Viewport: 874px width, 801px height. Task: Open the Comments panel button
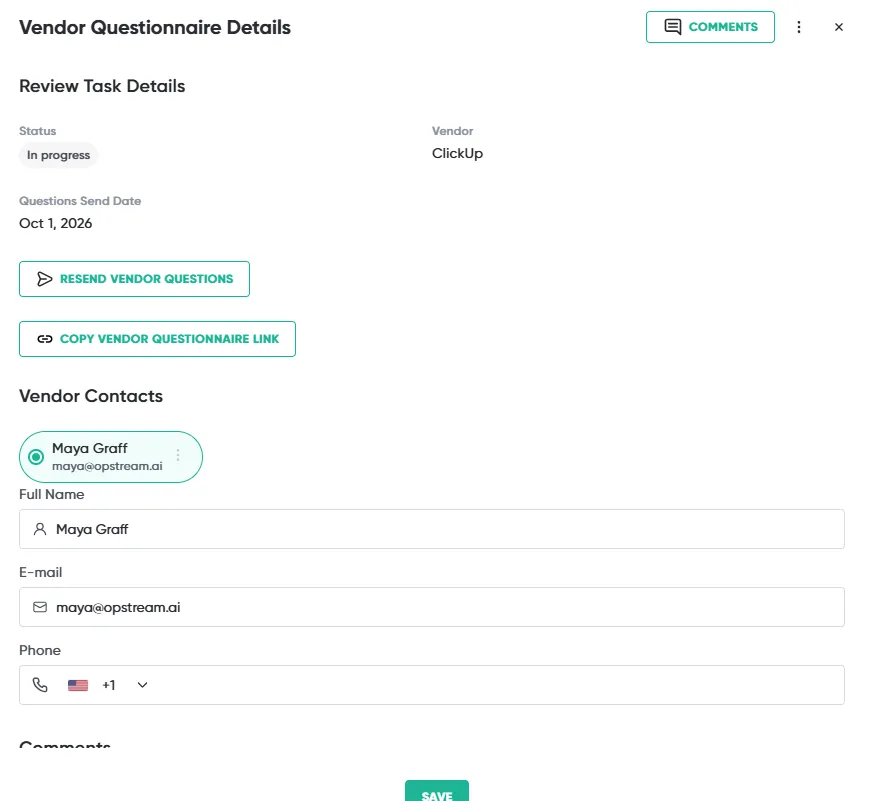pos(710,27)
